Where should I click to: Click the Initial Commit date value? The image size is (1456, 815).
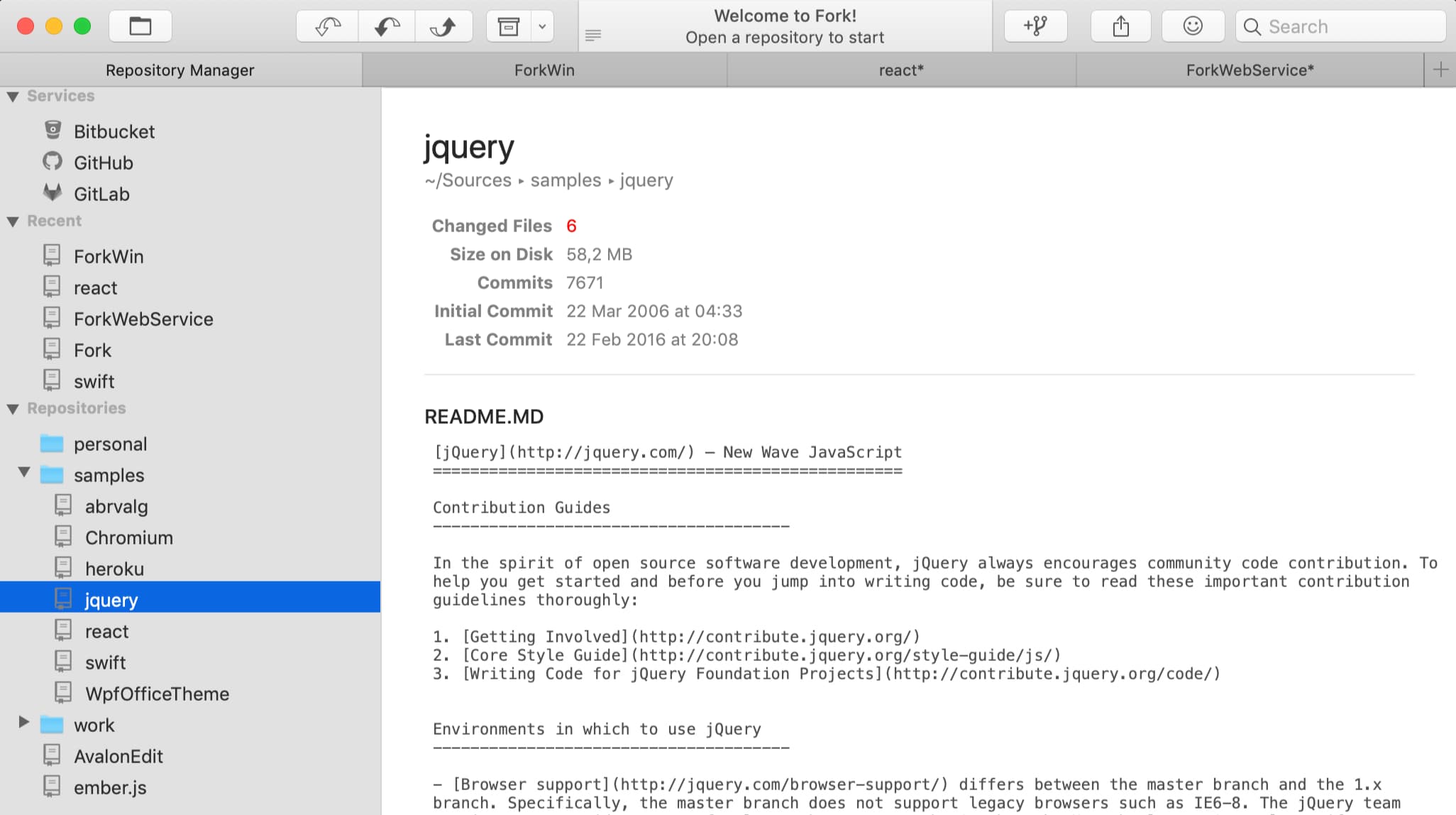click(654, 311)
